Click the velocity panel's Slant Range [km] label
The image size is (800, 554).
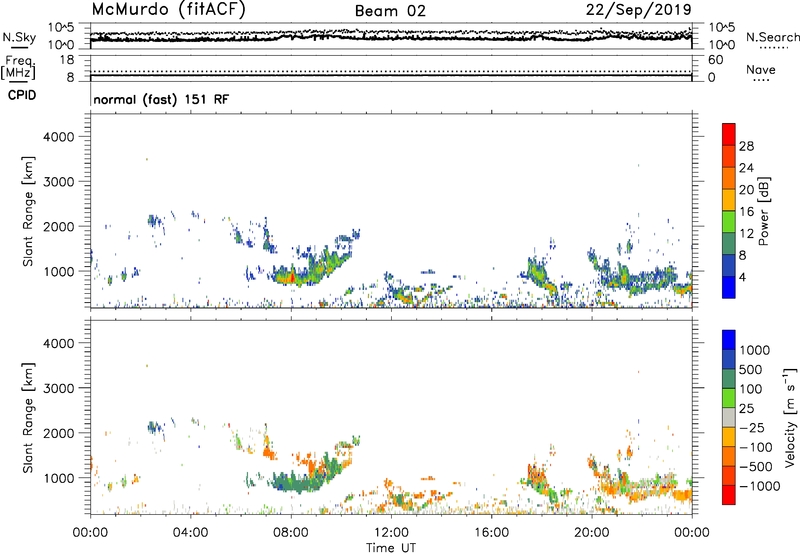[28, 418]
